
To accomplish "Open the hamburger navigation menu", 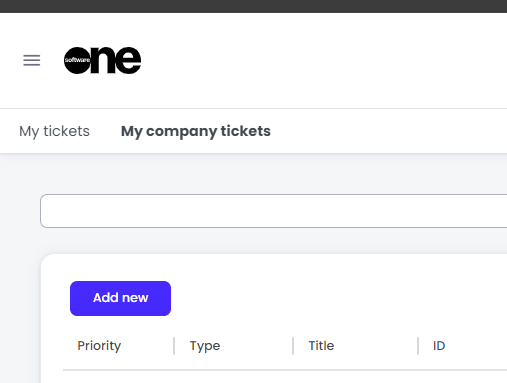I will point(32,60).
